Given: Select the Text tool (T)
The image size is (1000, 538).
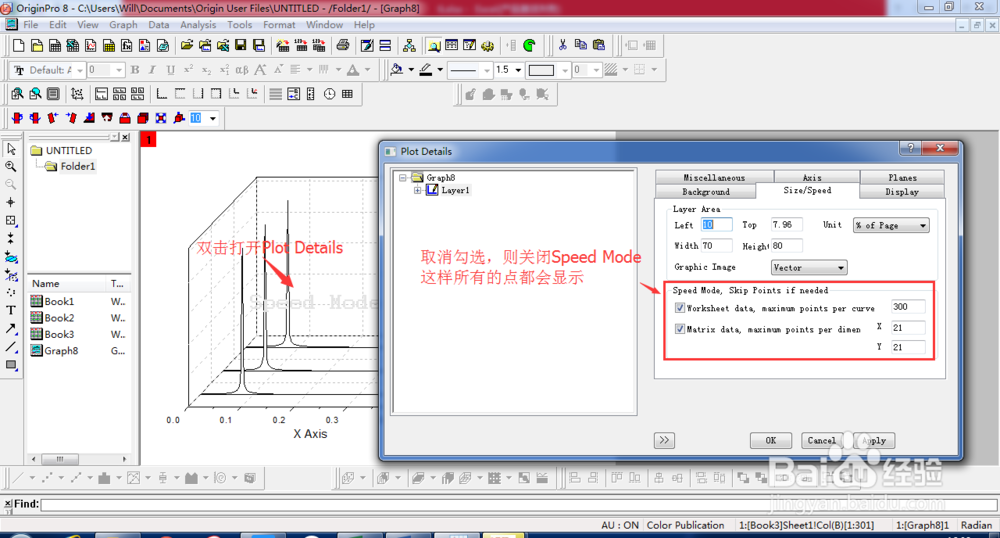Looking at the screenshot, I should 11,310.
